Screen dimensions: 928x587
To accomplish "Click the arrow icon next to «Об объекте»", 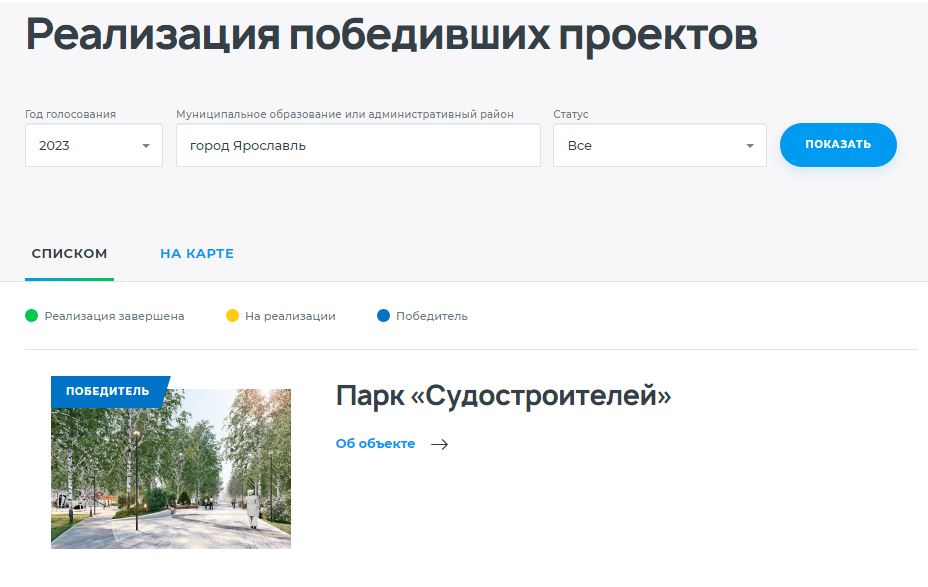I will (x=440, y=444).
